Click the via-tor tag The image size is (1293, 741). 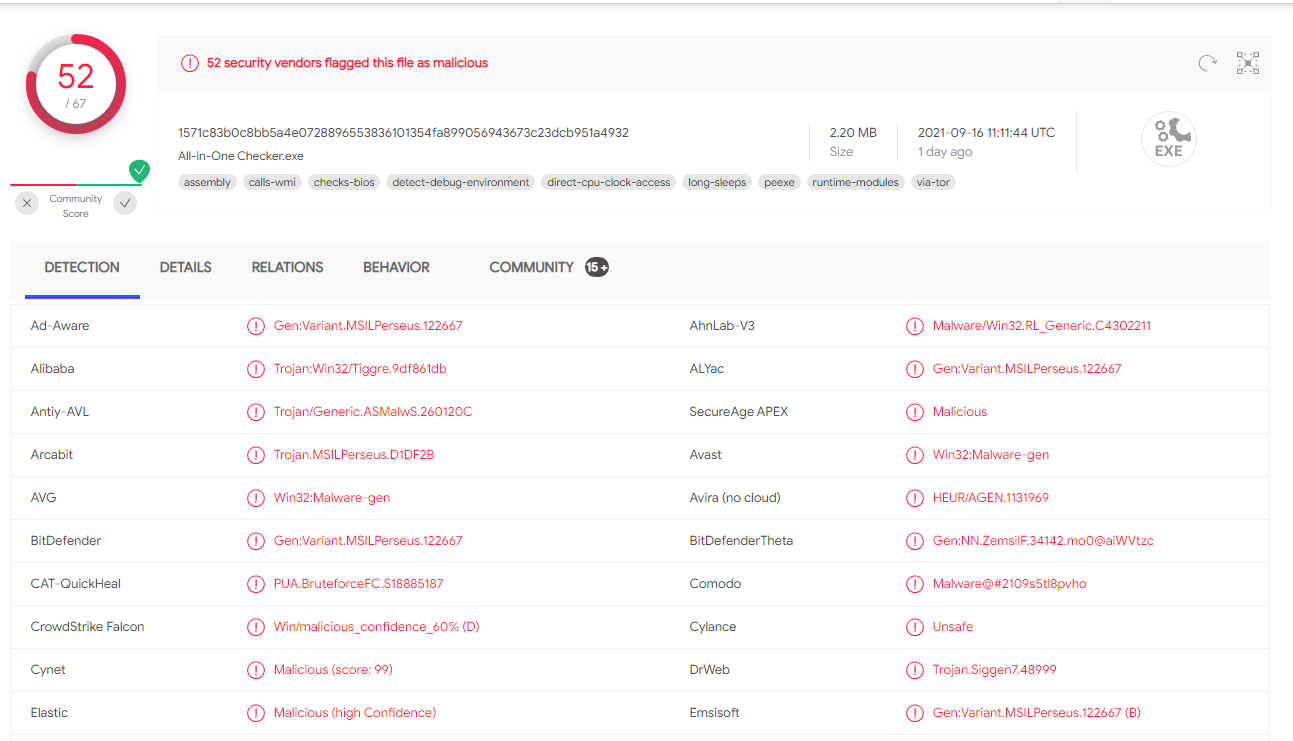click(x=932, y=182)
